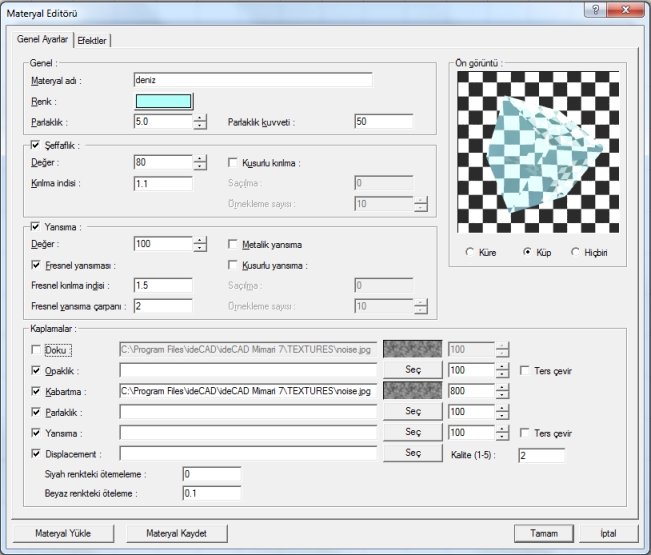Click the Yansıma Değer field showing 100
651x555 pixels.
click(x=163, y=244)
